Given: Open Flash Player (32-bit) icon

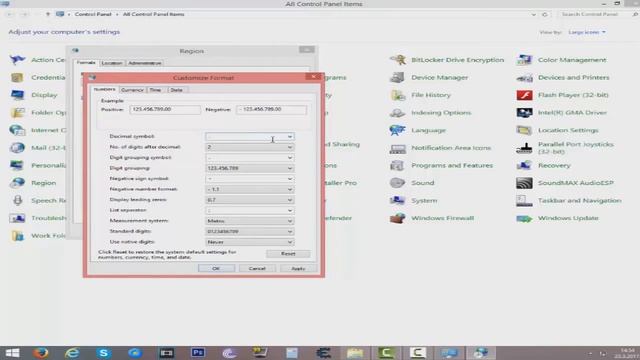Looking at the screenshot, I should click(x=524, y=95).
